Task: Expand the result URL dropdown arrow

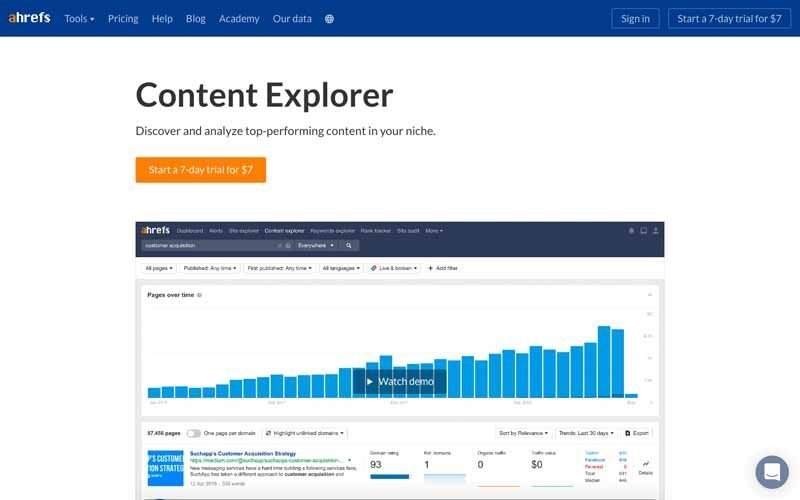Action: tap(349, 460)
